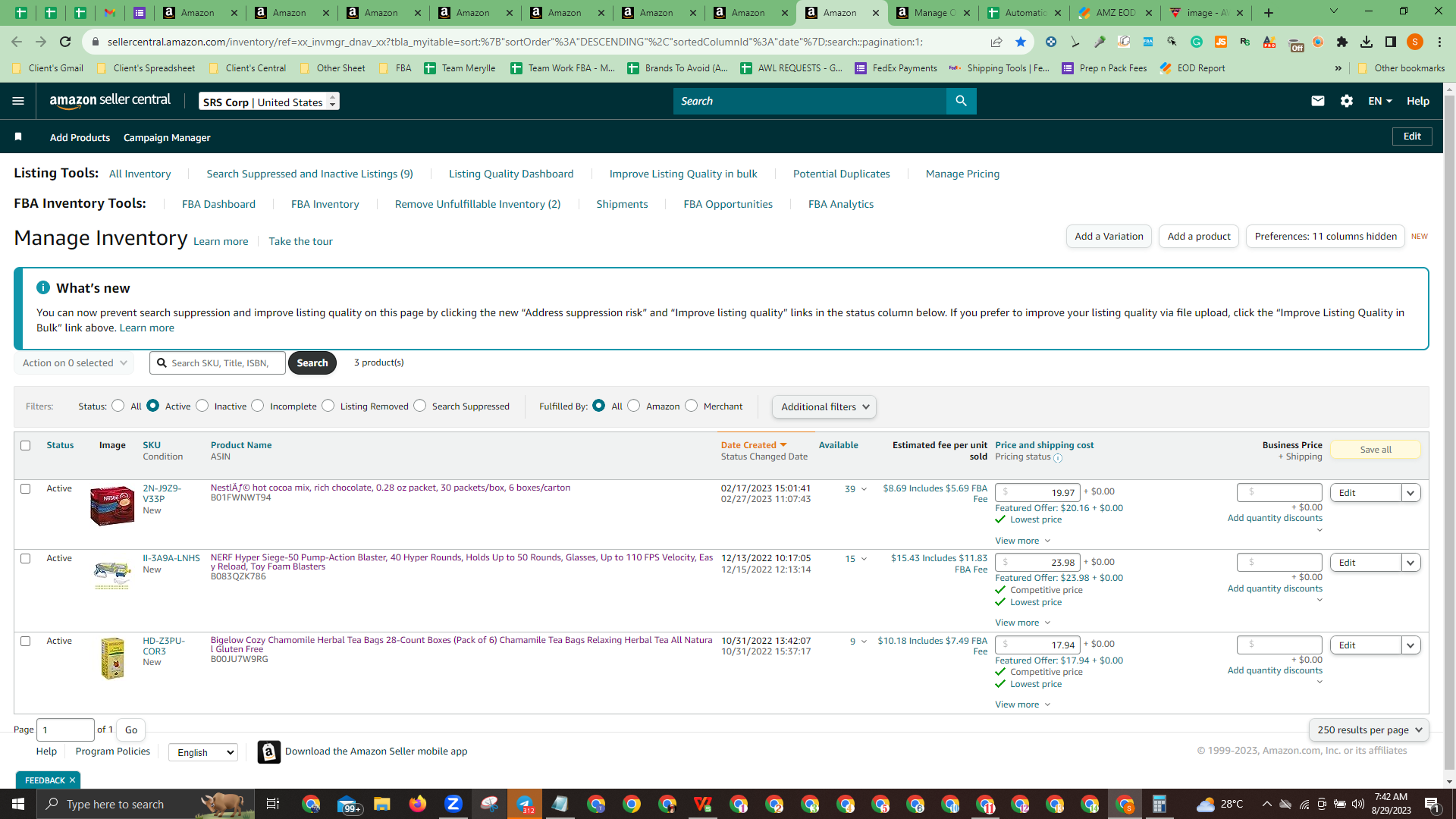Viewport: 1456px width, 819px height.
Task: Open the English language dropdown in footer
Action: pyautogui.click(x=203, y=752)
